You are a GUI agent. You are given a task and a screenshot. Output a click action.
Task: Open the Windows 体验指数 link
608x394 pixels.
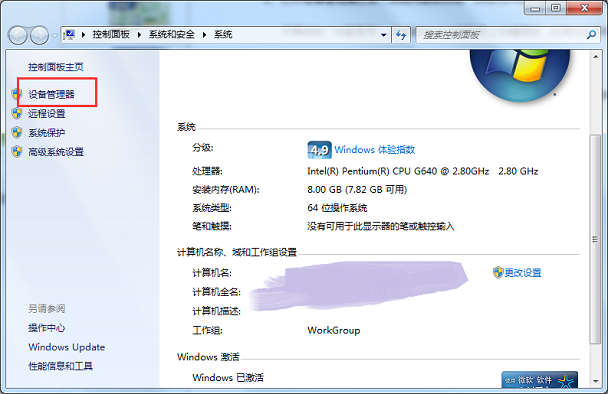coord(375,150)
